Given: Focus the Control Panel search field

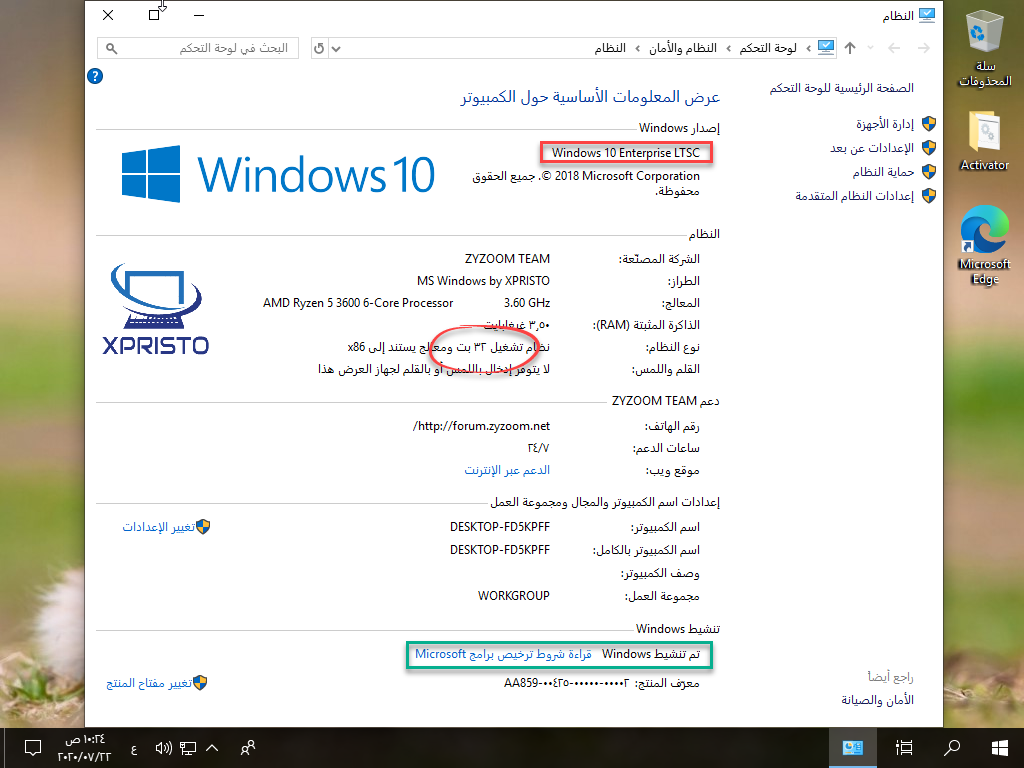Looking at the screenshot, I should [198, 48].
